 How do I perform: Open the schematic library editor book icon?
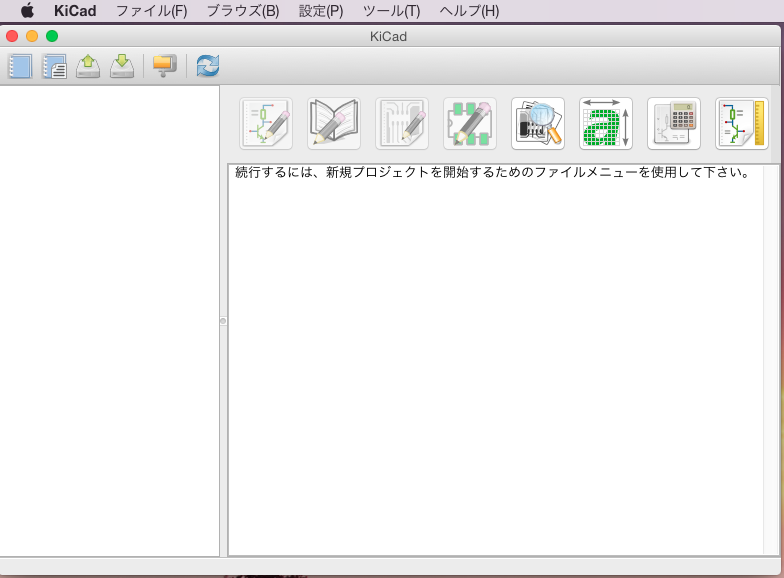334,124
